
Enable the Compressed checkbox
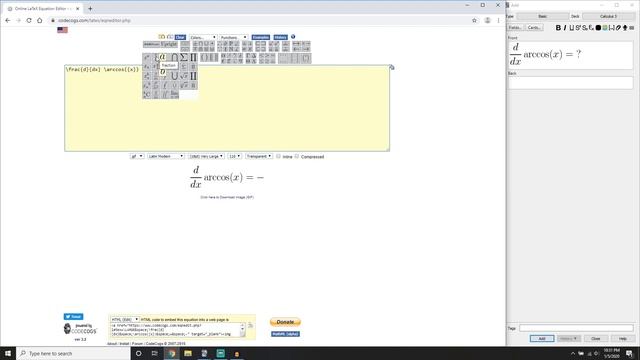(297, 156)
